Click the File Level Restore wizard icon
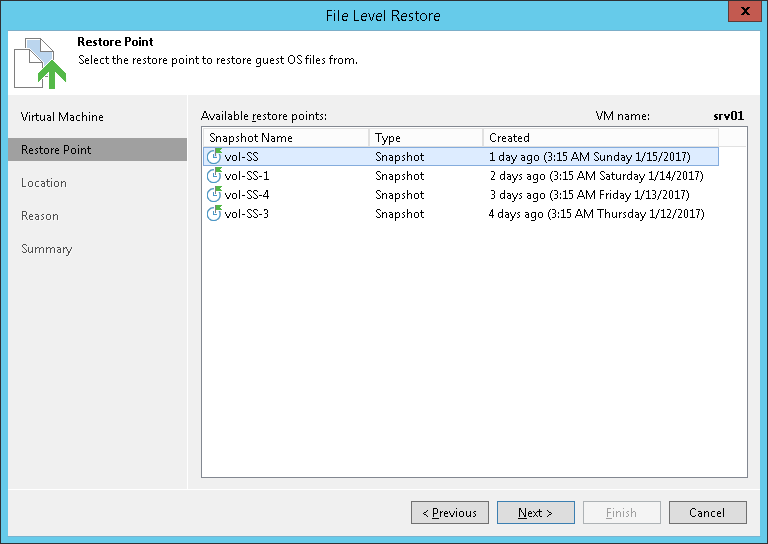This screenshot has height=544, width=768. tap(40, 62)
